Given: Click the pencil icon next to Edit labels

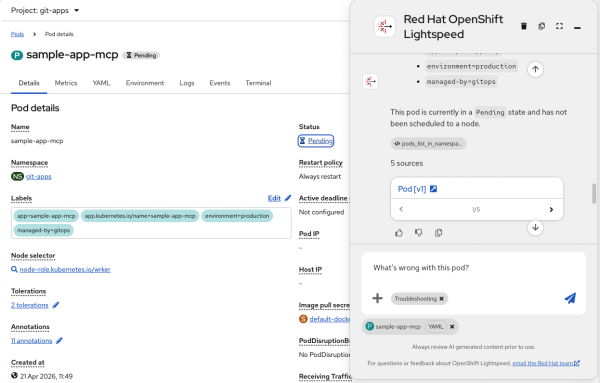Looking at the screenshot, I should [x=288, y=198].
